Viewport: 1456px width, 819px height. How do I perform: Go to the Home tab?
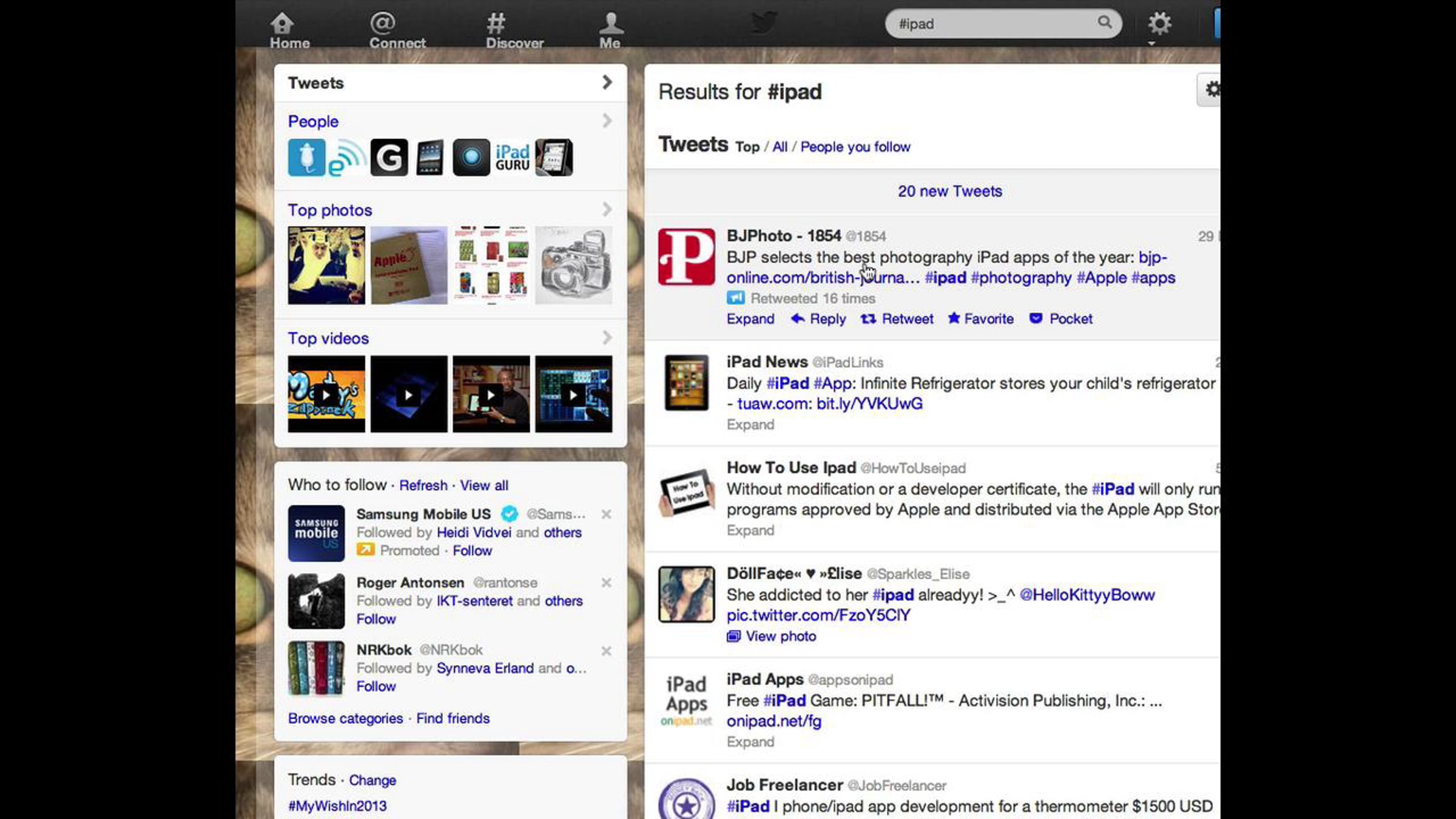pos(289,30)
